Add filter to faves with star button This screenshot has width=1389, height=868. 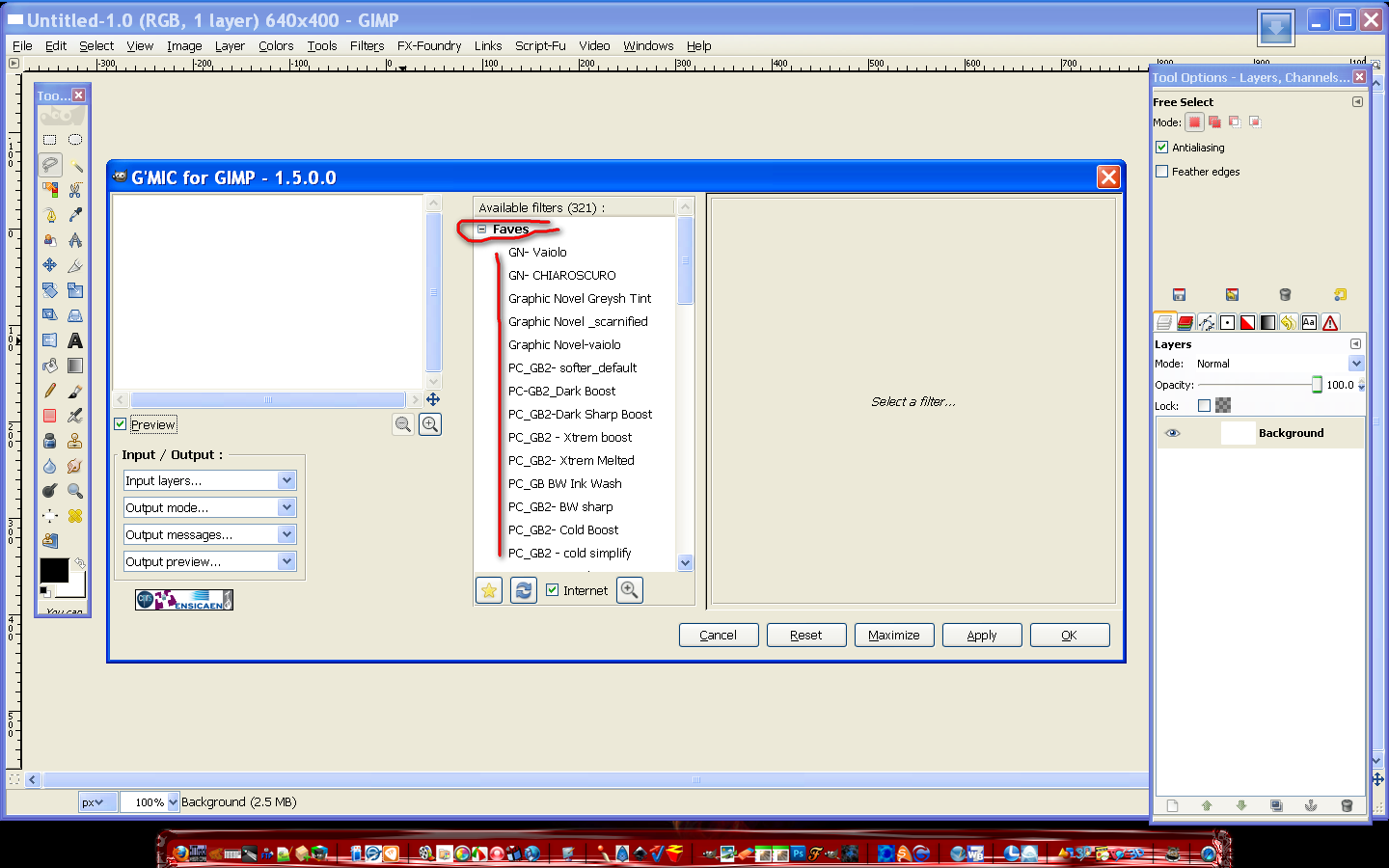[x=490, y=590]
